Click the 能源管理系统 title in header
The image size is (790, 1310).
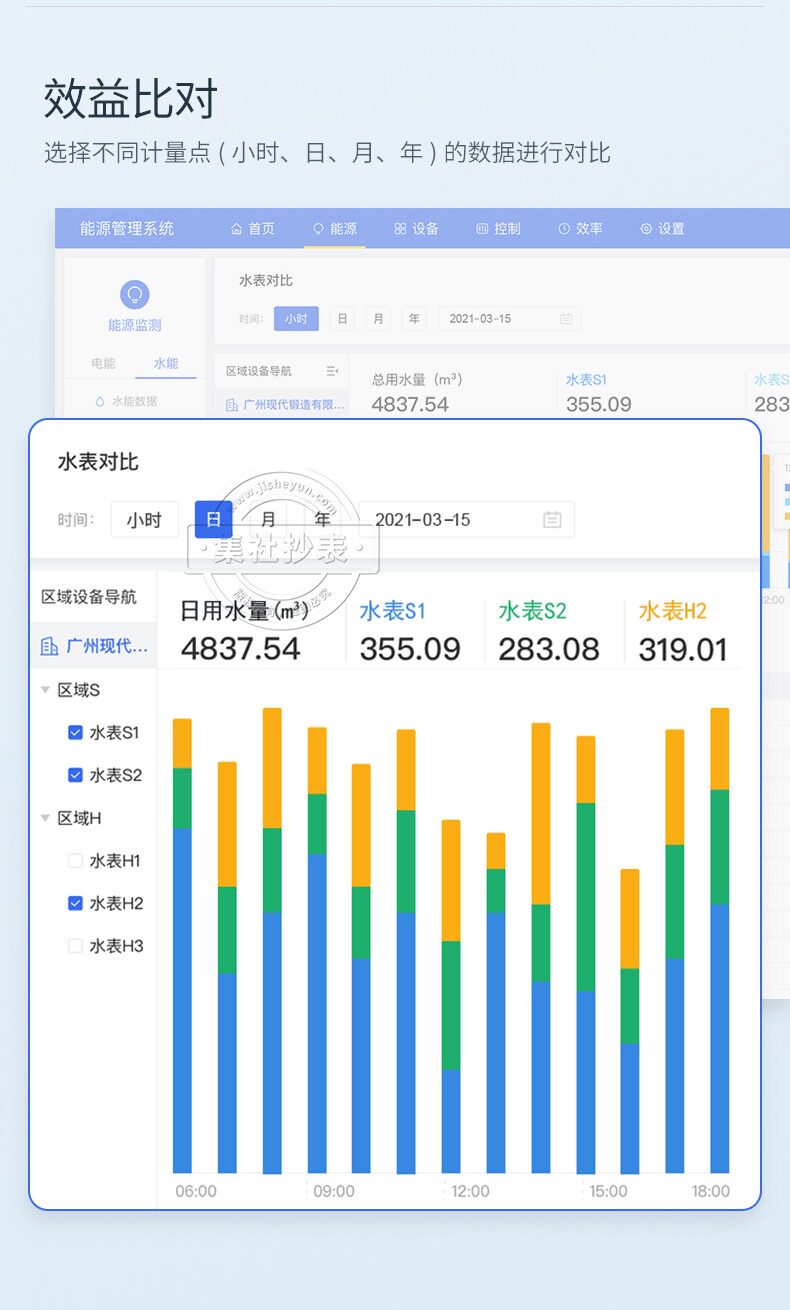(127, 229)
